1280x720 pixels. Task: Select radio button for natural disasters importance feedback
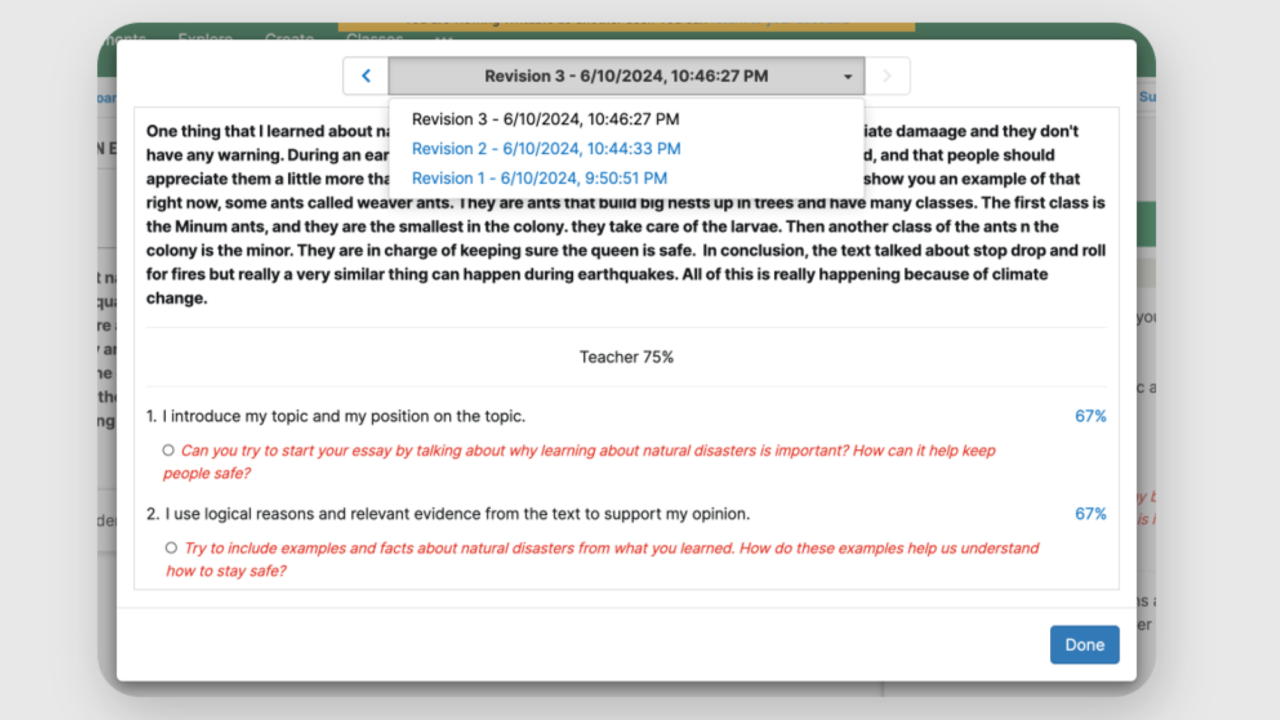(169, 450)
